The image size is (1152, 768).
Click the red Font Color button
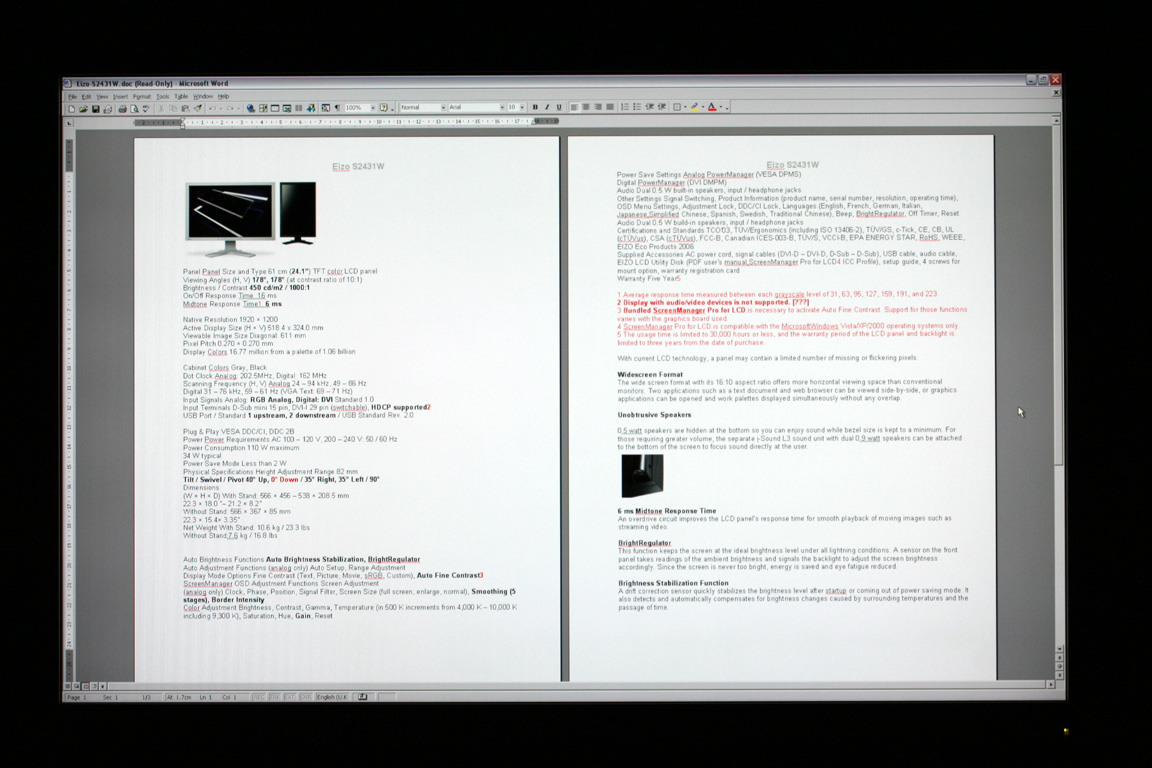(x=712, y=107)
